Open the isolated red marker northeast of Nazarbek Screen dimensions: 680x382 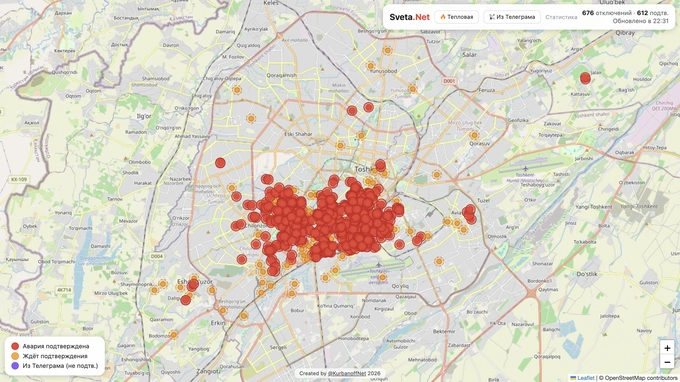pos(220,163)
